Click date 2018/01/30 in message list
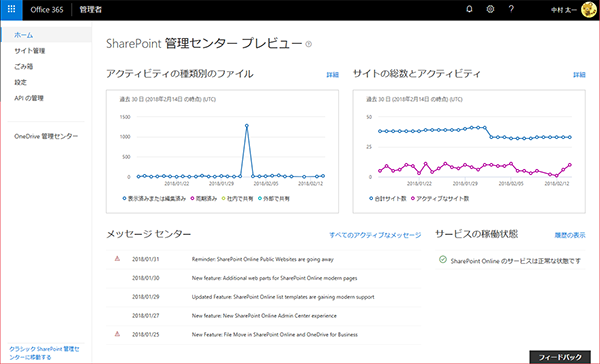 coord(145,278)
